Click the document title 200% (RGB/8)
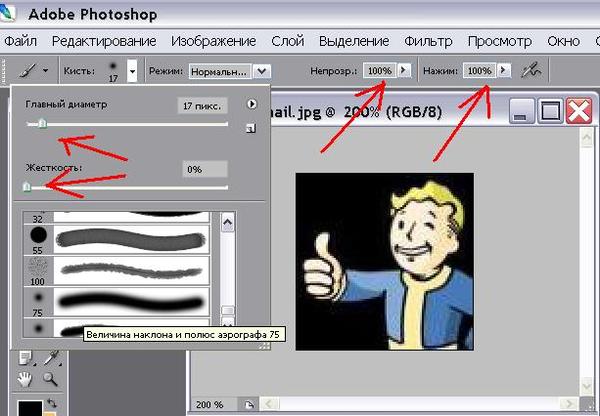This screenshot has height=416, width=600. [x=392, y=112]
